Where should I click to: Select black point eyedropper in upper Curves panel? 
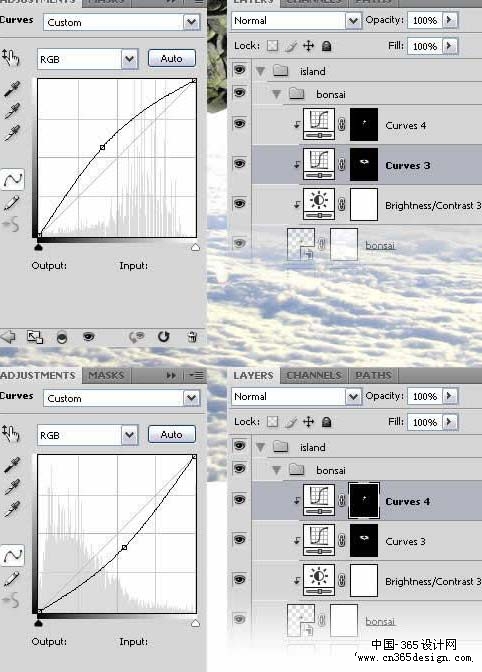[12, 89]
